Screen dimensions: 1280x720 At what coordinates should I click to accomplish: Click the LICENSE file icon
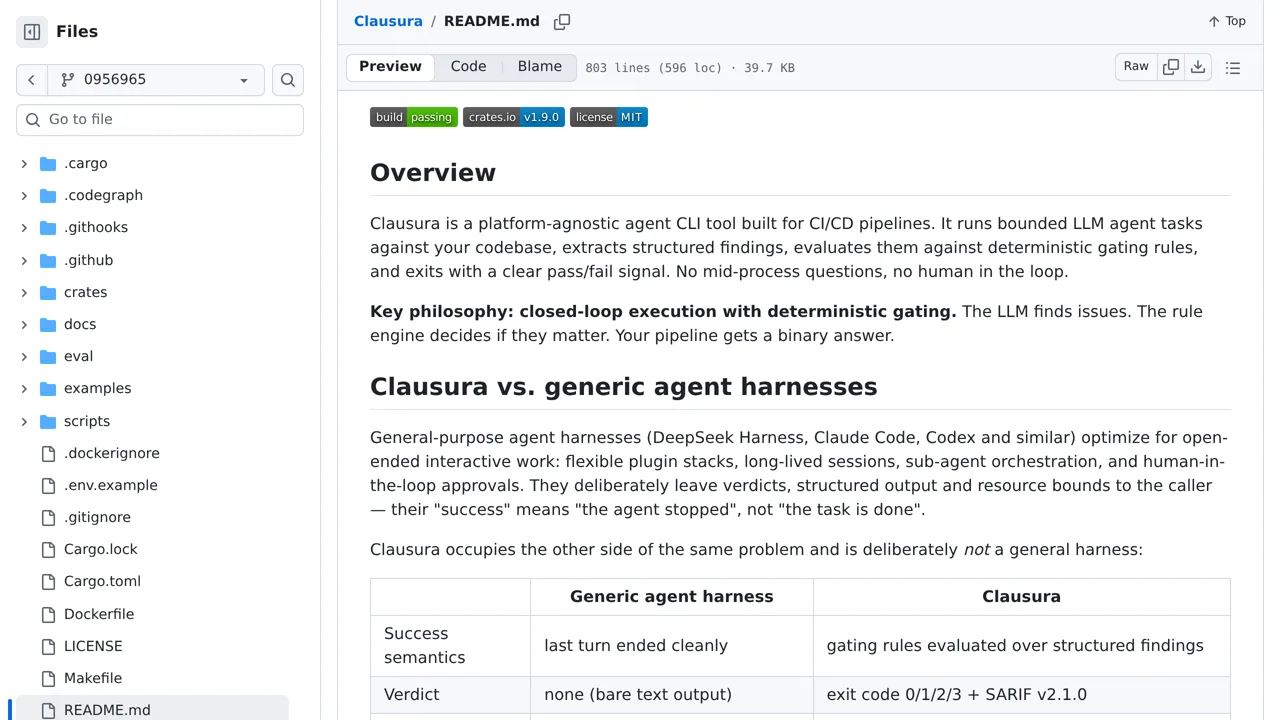(x=48, y=646)
